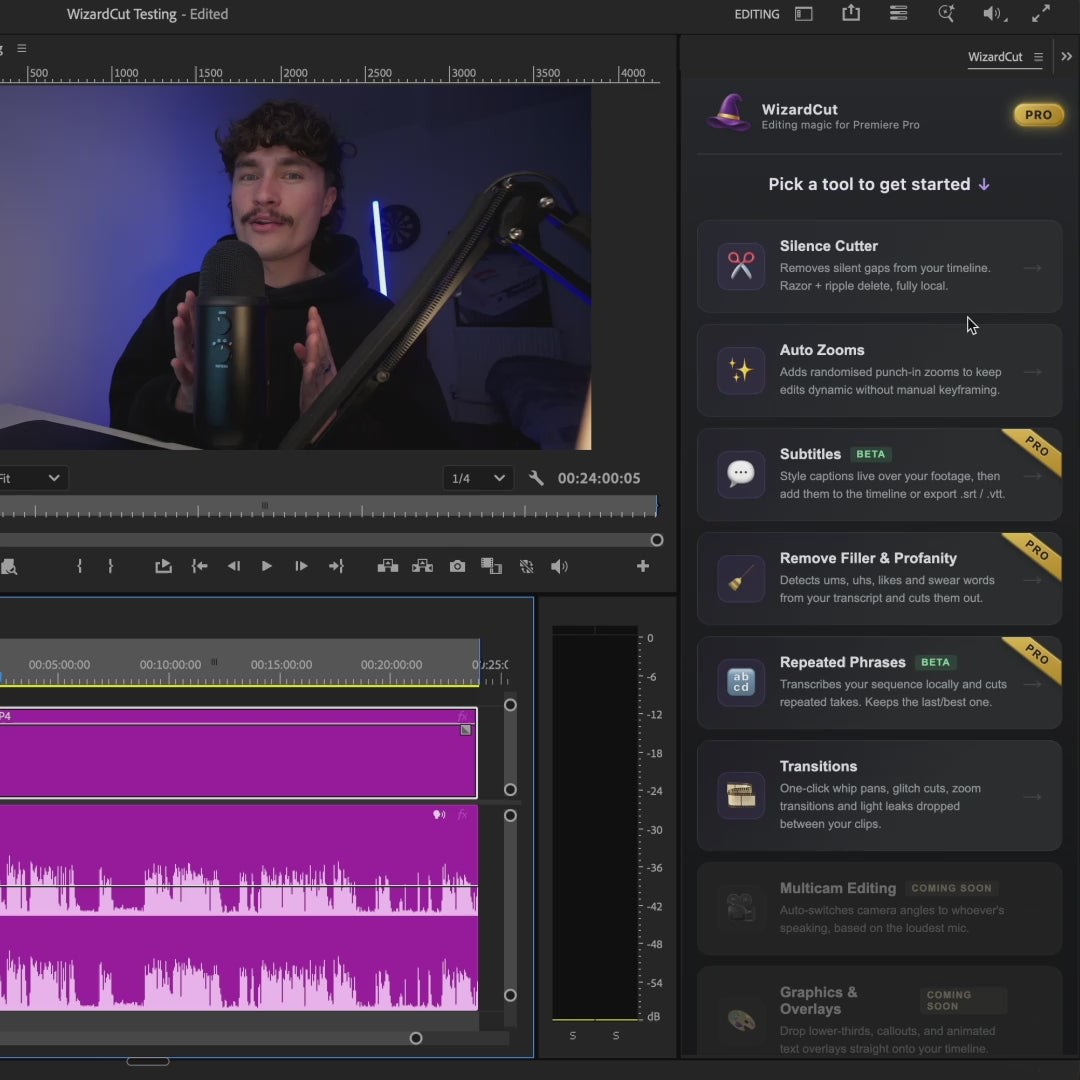Click the broom icon for filler removal

[x=740, y=578]
